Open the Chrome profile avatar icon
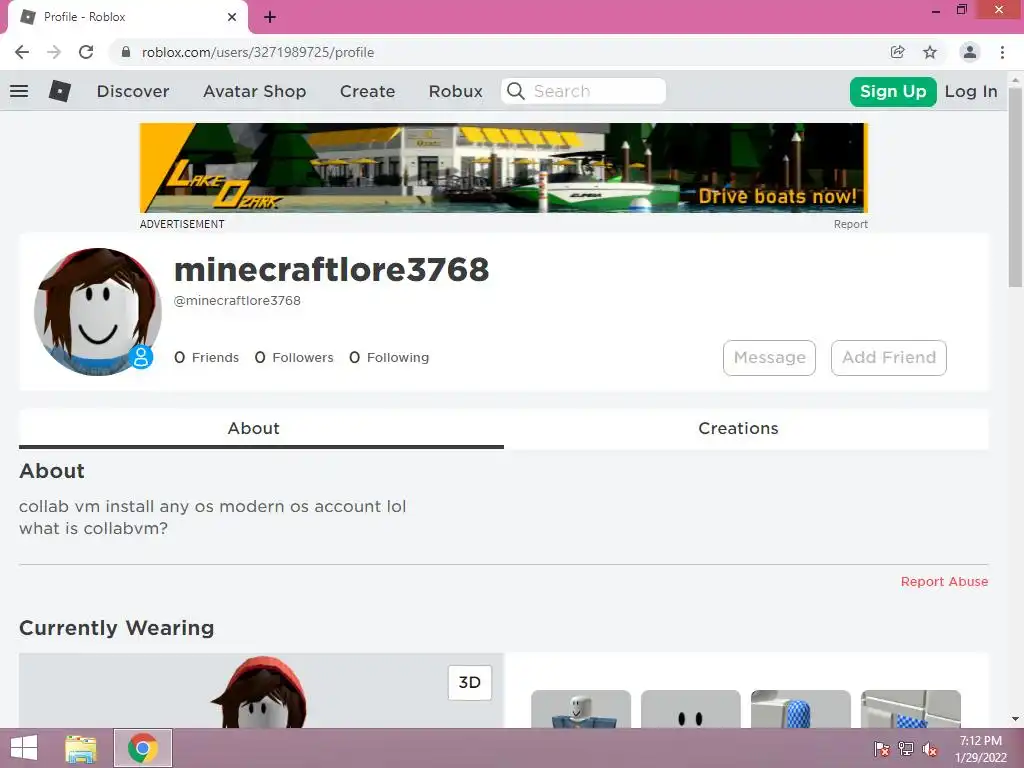The width and height of the screenshot is (1024, 768). coord(970,52)
